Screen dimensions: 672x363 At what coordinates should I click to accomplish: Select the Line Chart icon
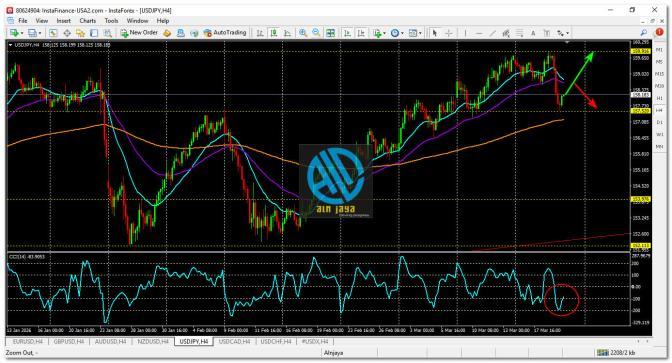(x=288, y=33)
